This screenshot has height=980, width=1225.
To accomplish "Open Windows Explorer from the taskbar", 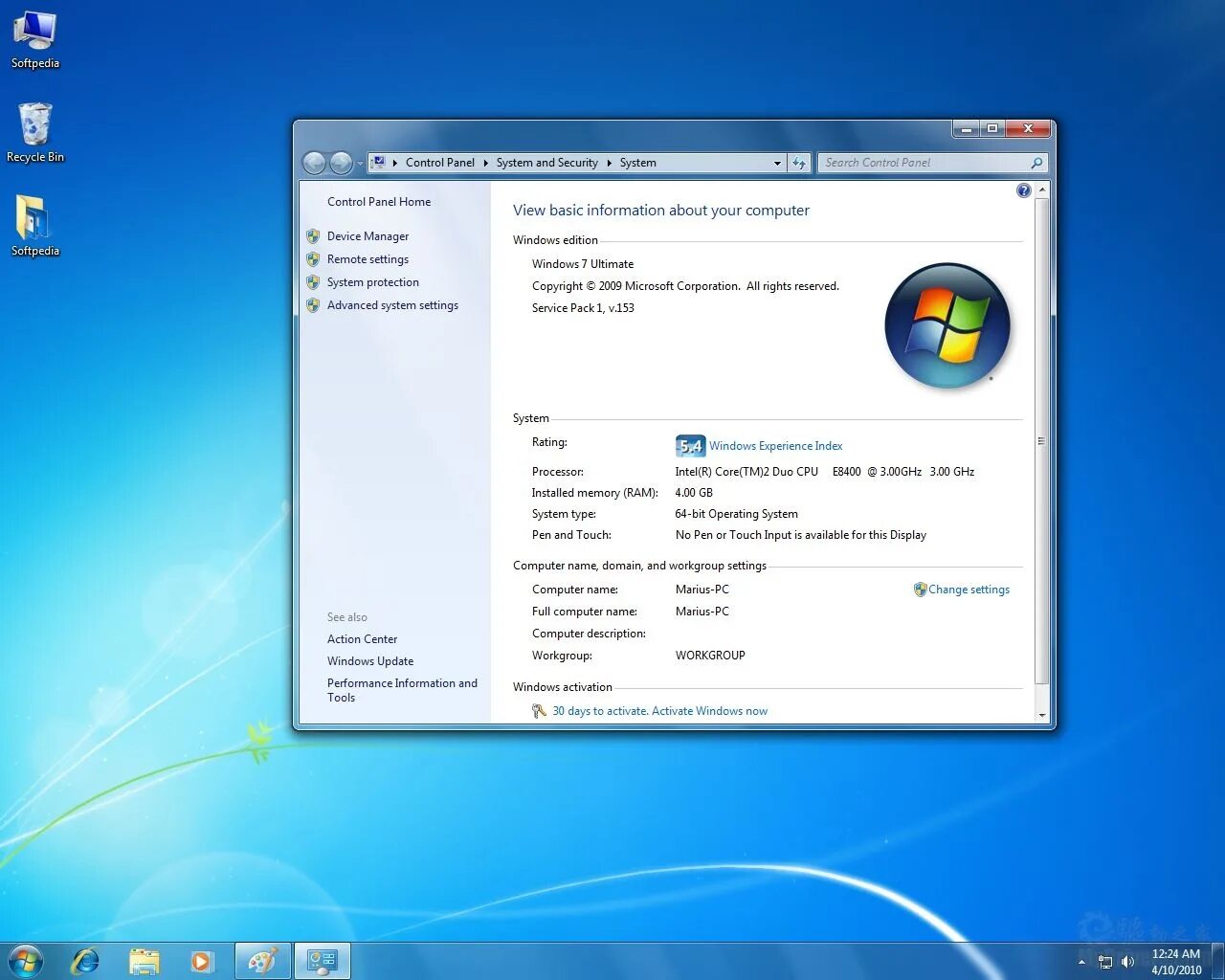I will [x=144, y=961].
